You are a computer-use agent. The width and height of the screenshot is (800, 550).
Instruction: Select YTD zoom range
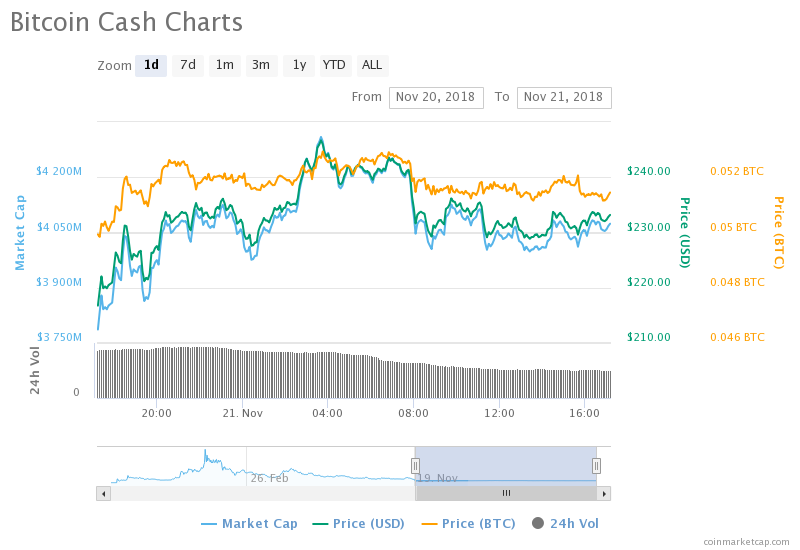pyautogui.click(x=335, y=65)
